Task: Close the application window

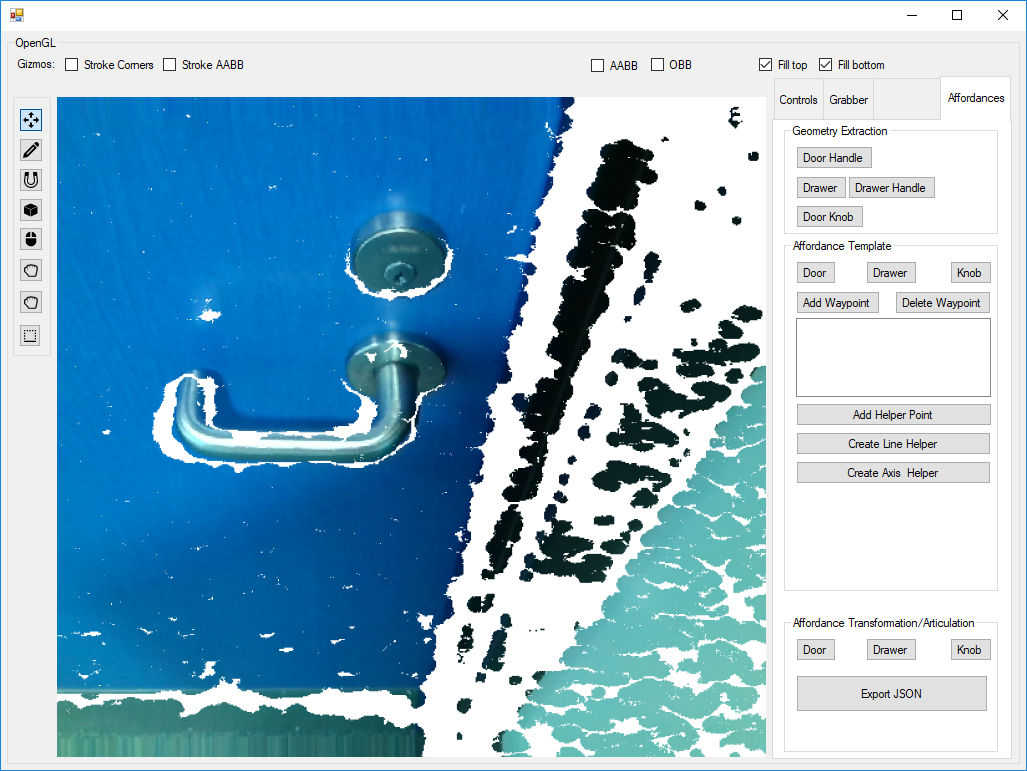Action: click(x=1003, y=15)
